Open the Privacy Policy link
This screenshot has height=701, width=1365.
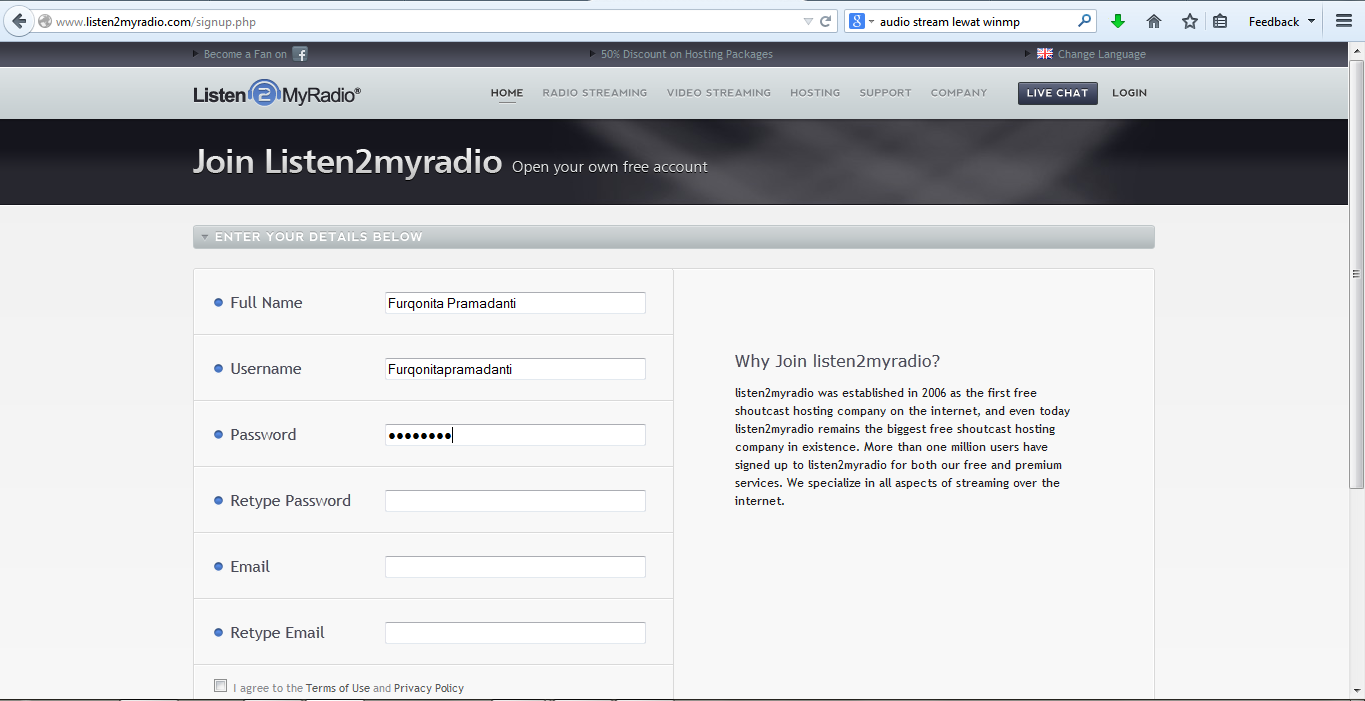pyautogui.click(x=429, y=688)
